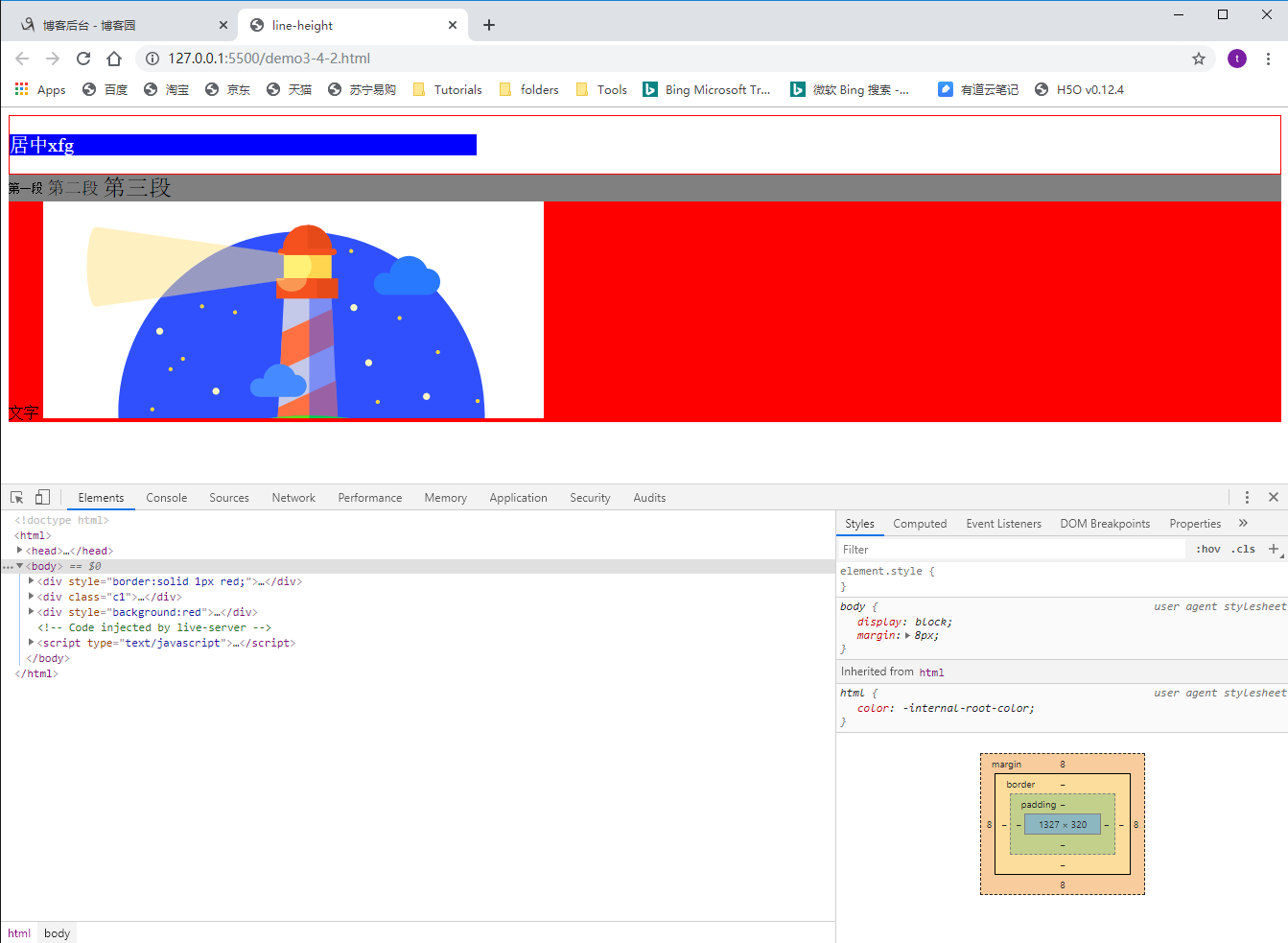The height and width of the screenshot is (943, 1288).
Task: Open DevTools customize menu dots
Action: pyautogui.click(x=1247, y=497)
